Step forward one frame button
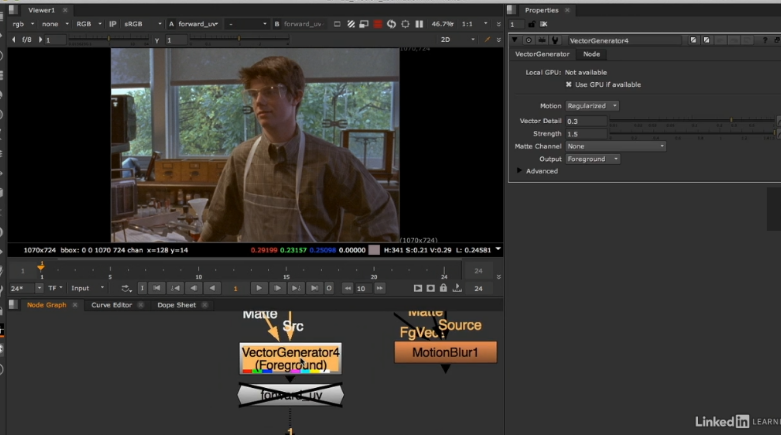The height and width of the screenshot is (435, 781). pyautogui.click(x=277, y=288)
